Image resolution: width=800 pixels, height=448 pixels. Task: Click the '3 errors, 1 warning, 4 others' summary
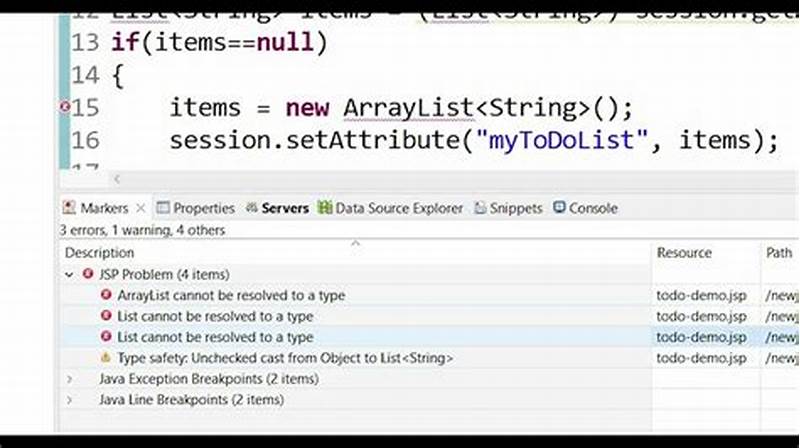(142, 230)
